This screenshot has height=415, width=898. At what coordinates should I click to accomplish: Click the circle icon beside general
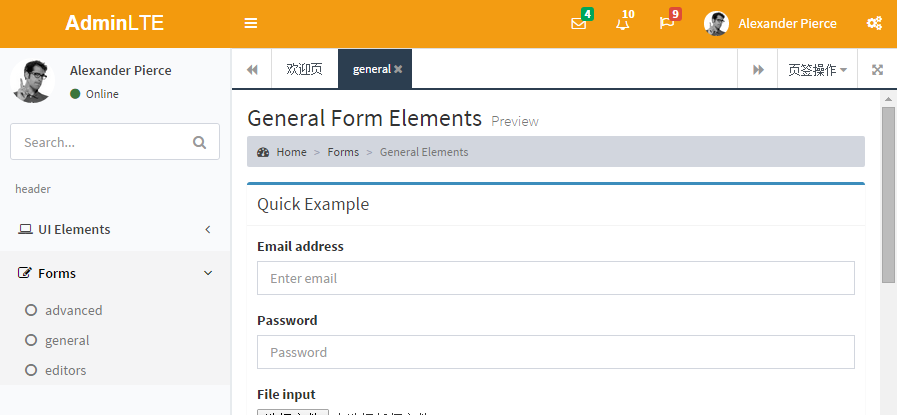point(31,341)
